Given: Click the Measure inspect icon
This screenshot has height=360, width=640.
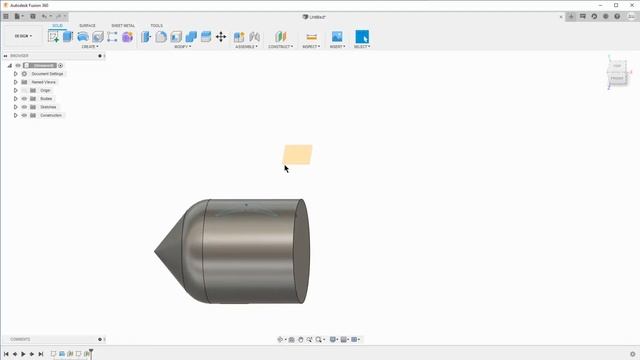Looking at the screenshot, I should point(311,37).
